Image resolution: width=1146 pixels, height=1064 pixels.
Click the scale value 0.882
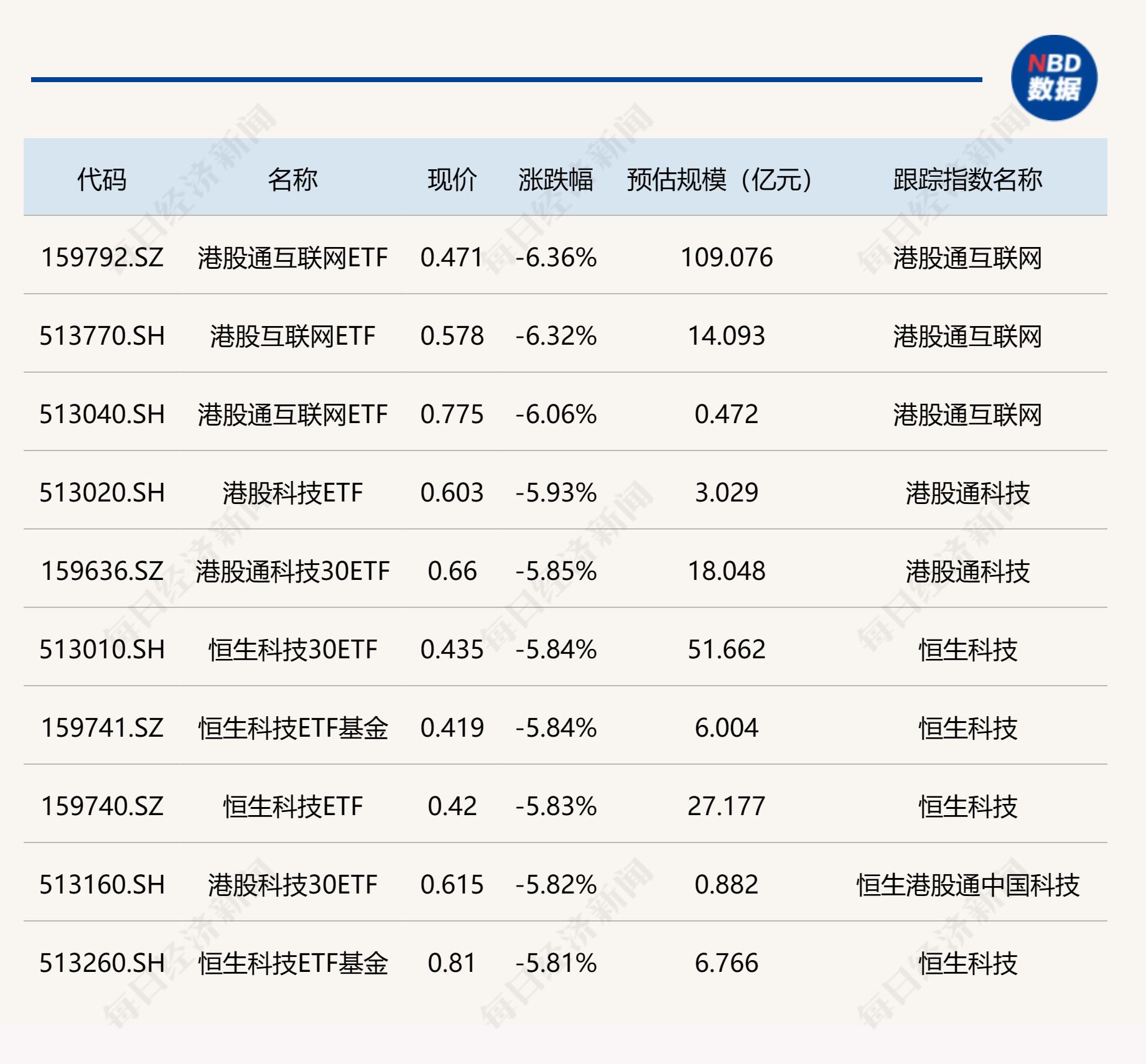tap(727, 885)
